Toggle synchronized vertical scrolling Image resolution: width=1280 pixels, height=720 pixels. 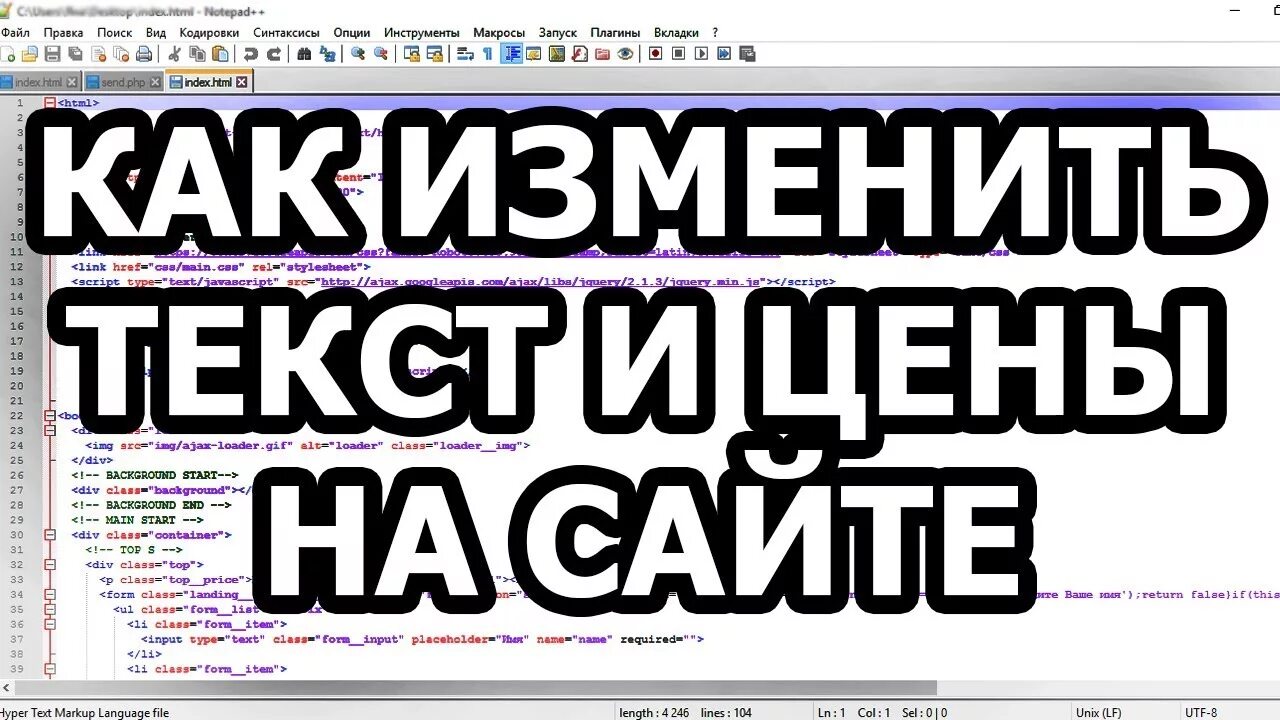(411, 54)
